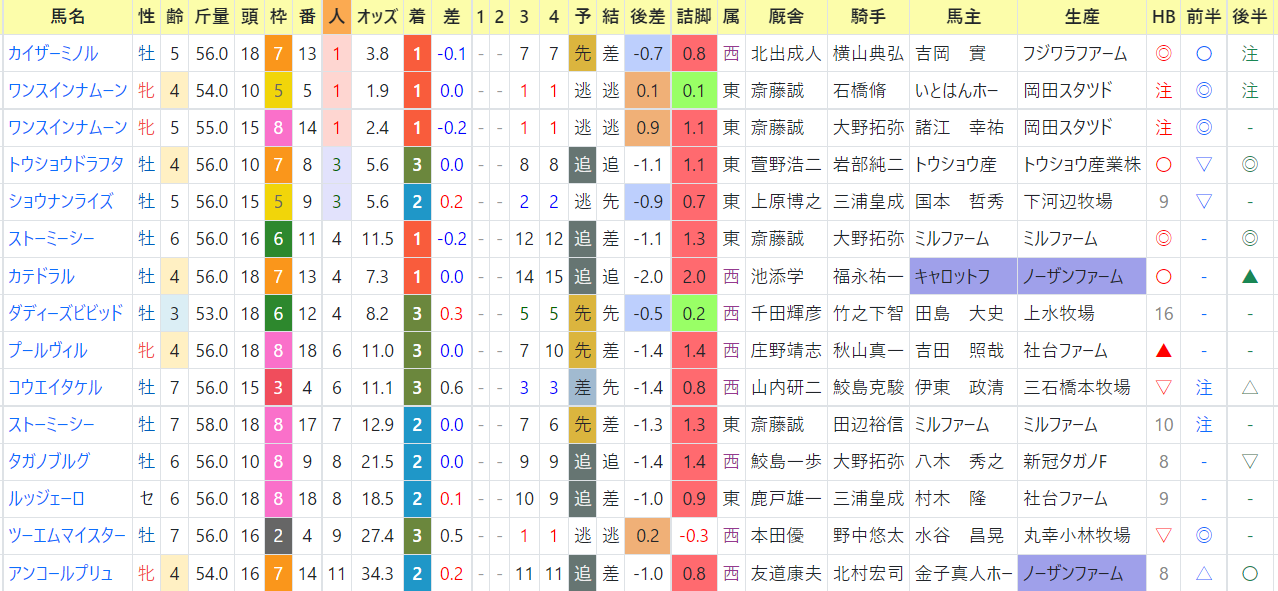Click odds value 34.3
Screen dimensions: 1278x591
[x=377, y=572]
